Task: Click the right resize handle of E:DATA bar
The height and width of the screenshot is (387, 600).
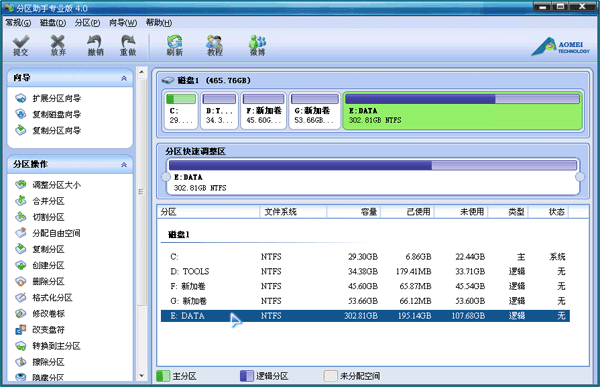Action: click(x=580, y=177)
